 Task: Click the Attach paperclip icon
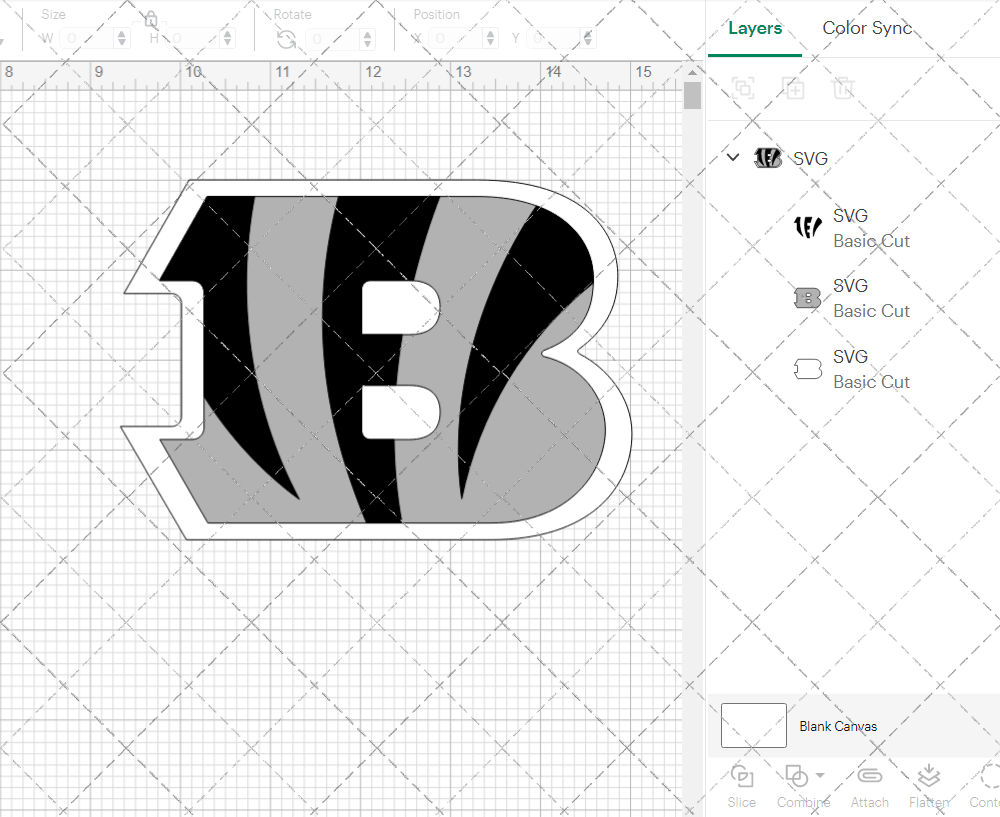870,777
